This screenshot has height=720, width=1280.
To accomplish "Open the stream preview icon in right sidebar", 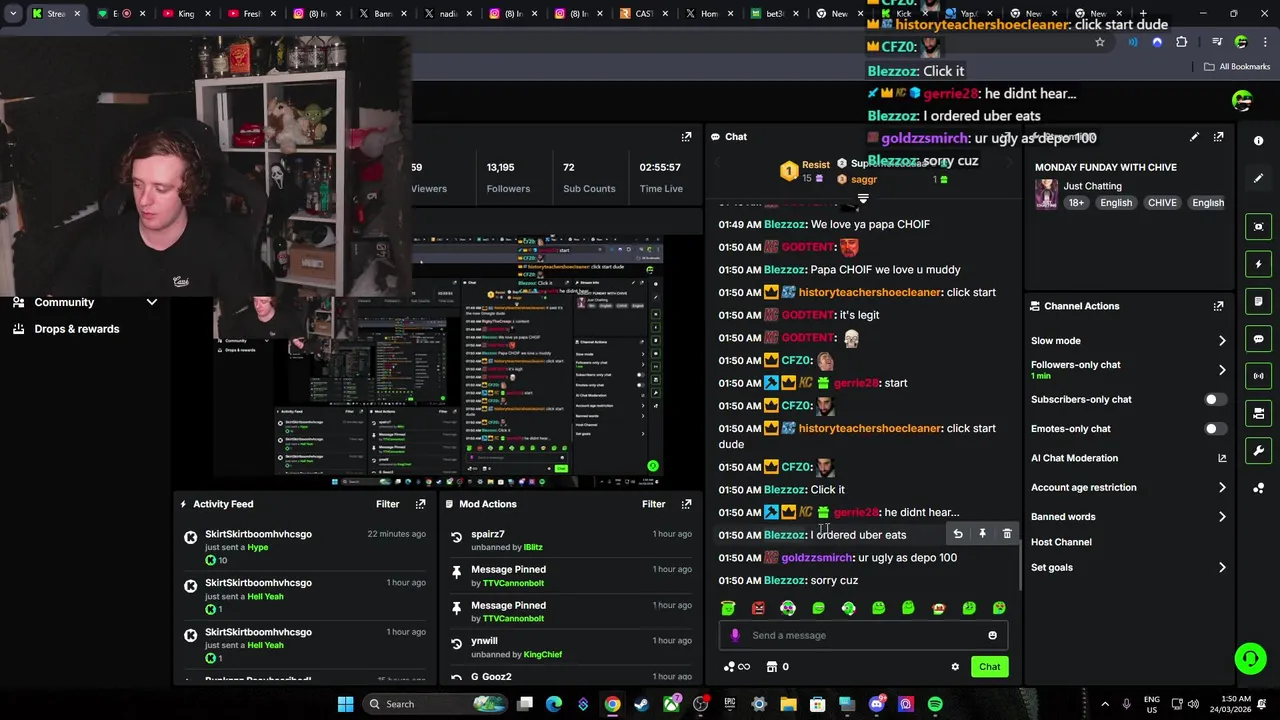I will [1258, 227].
